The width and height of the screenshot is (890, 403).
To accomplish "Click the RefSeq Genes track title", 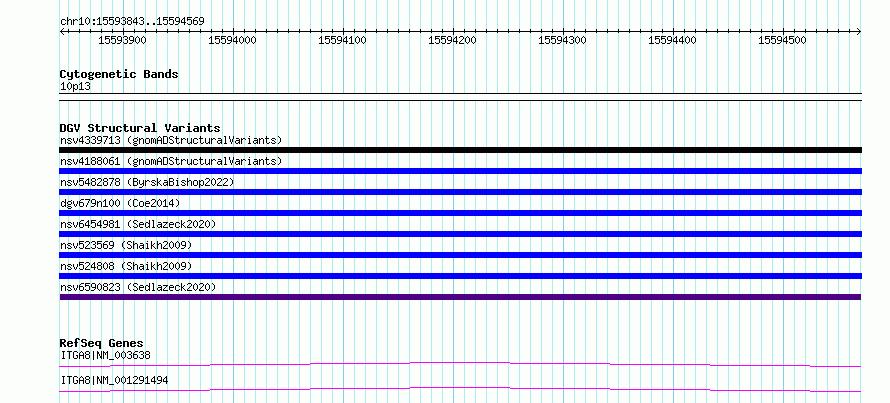I will (102, 343).
